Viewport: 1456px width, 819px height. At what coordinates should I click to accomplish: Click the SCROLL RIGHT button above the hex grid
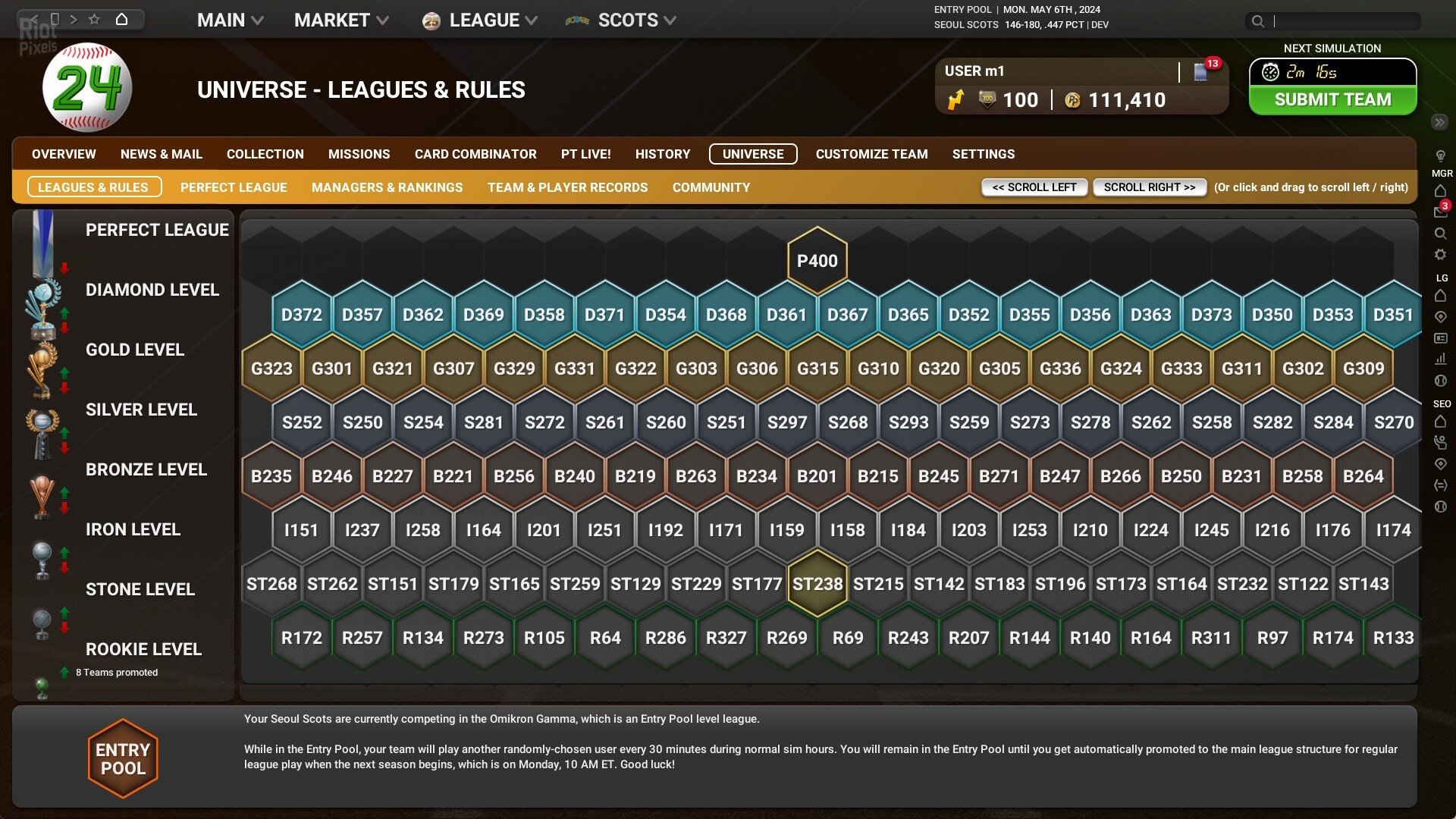[x=1150, y=187]
